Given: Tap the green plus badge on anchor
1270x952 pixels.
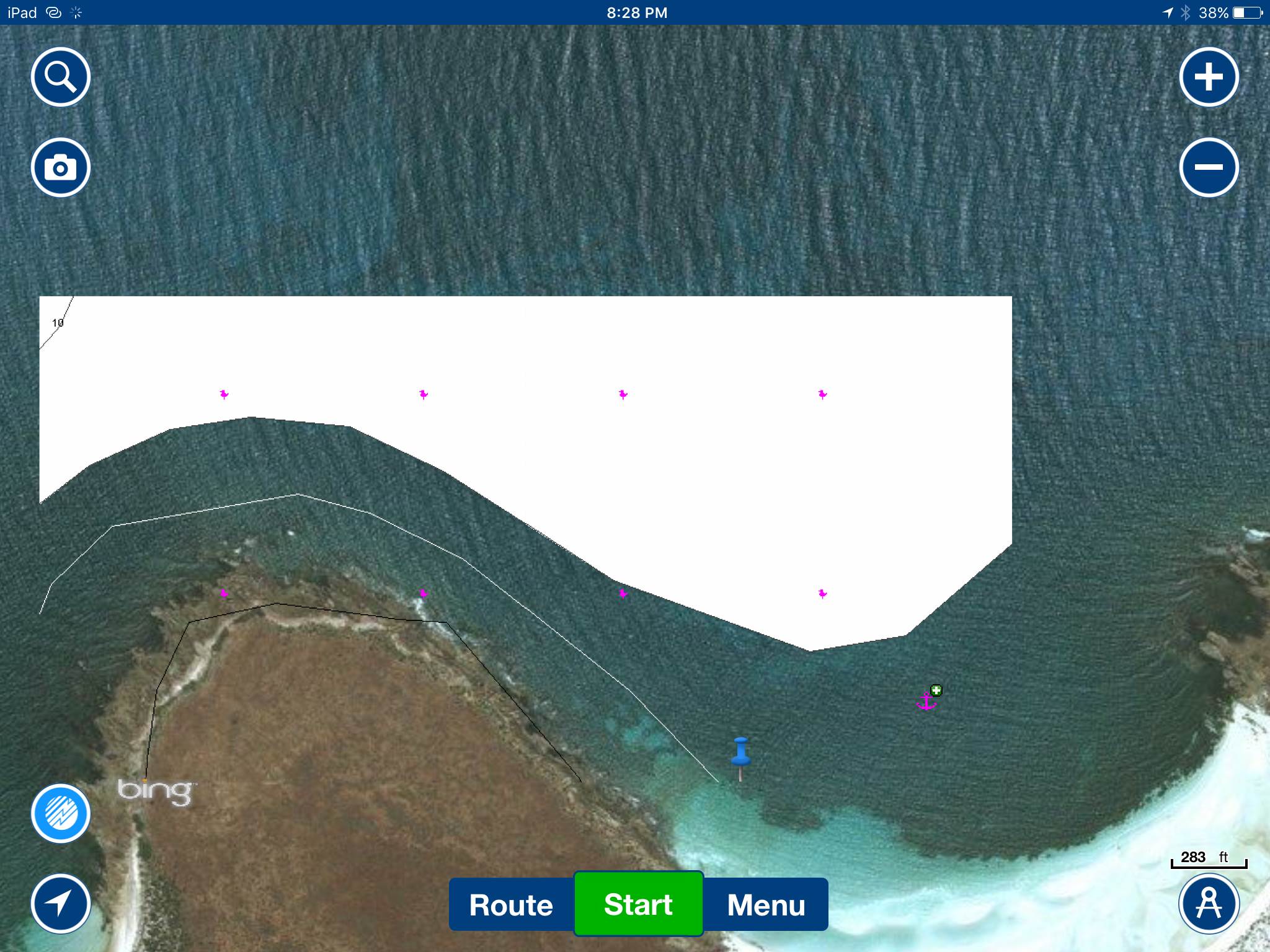Looking at the screenshot, I should coord(936,690).
